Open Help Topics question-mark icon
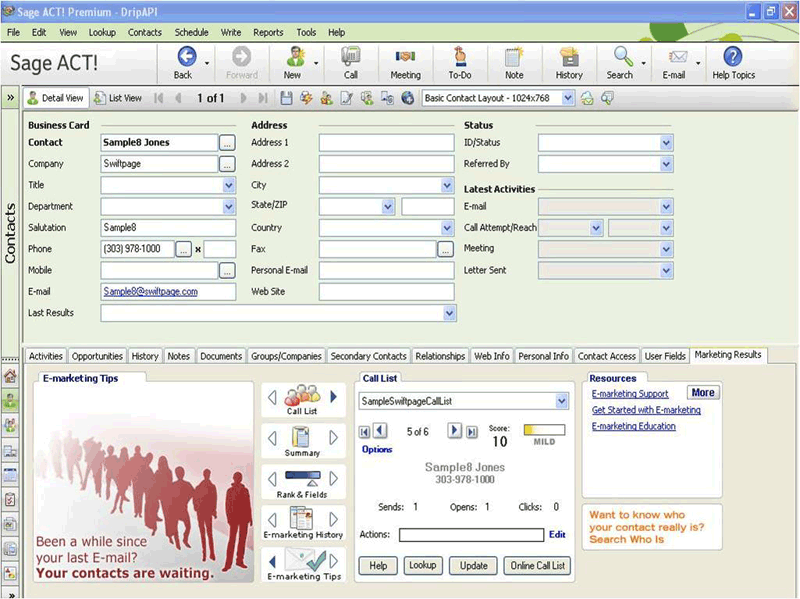Image resolution: width=800 pixels, height=599 pixels. [733, 57]
